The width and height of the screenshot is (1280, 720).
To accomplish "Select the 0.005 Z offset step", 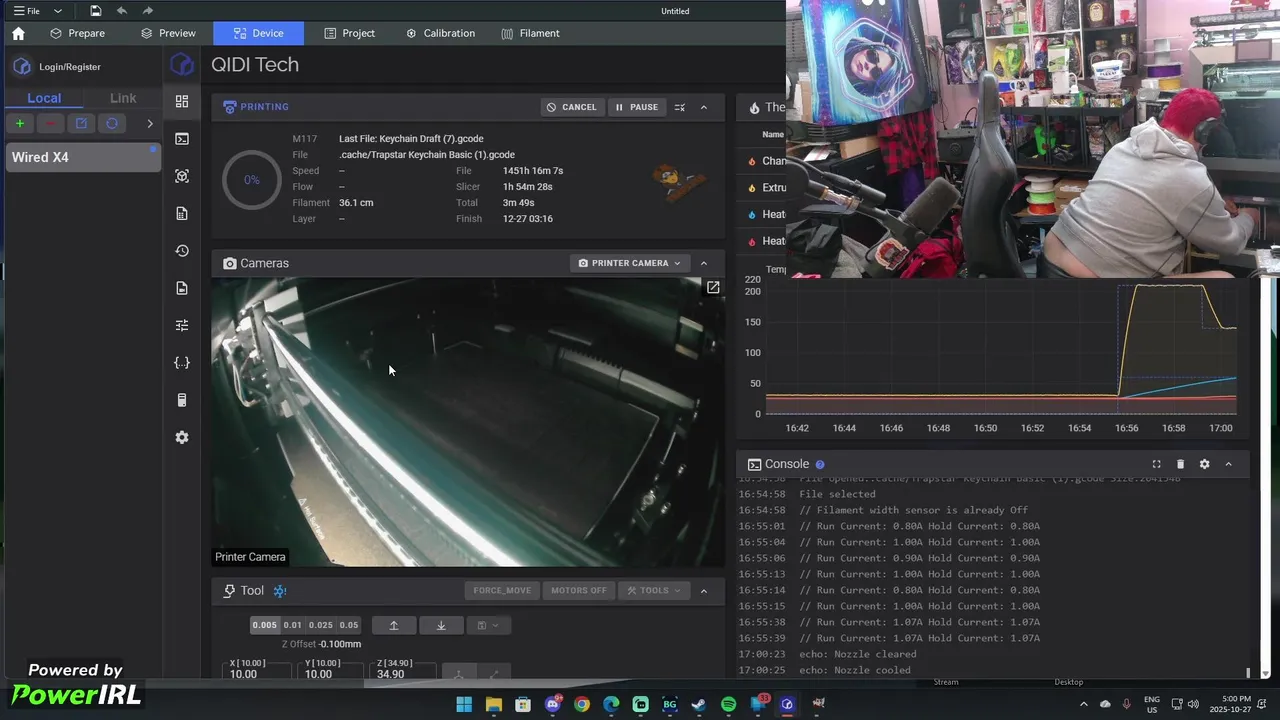I will pos(265,625).
